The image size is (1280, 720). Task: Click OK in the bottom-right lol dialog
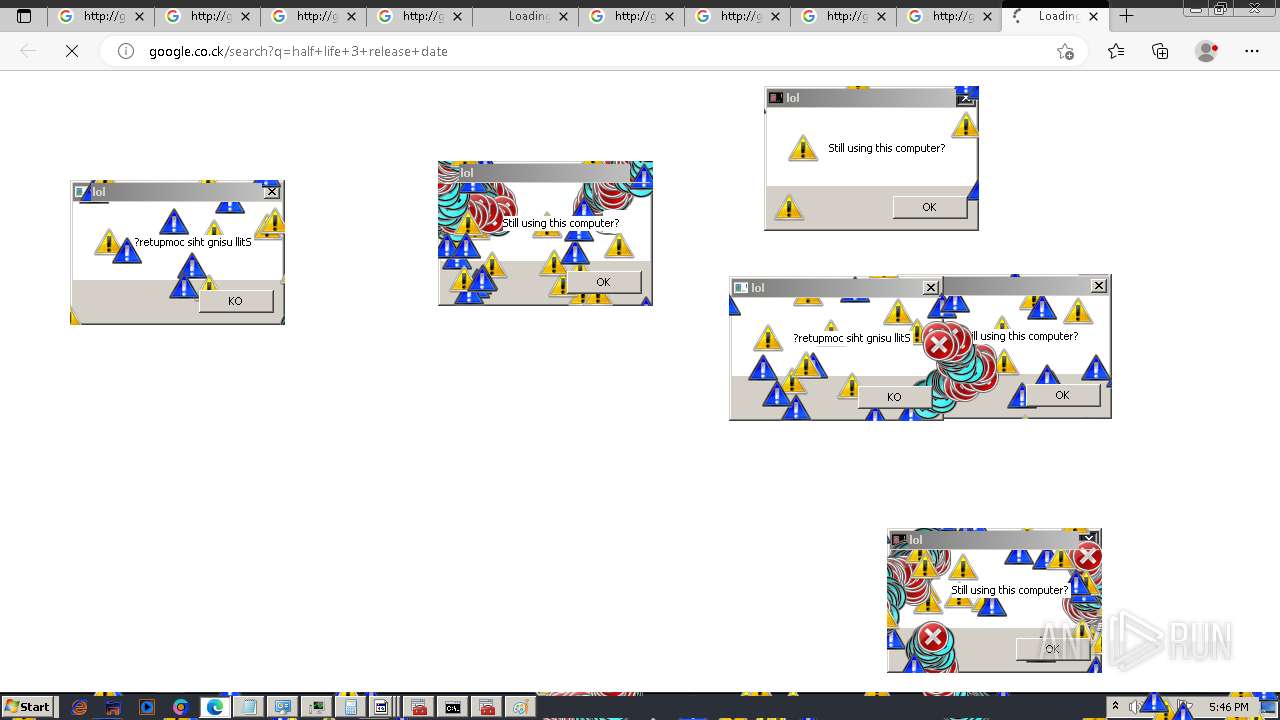(x=1052, y=649)
